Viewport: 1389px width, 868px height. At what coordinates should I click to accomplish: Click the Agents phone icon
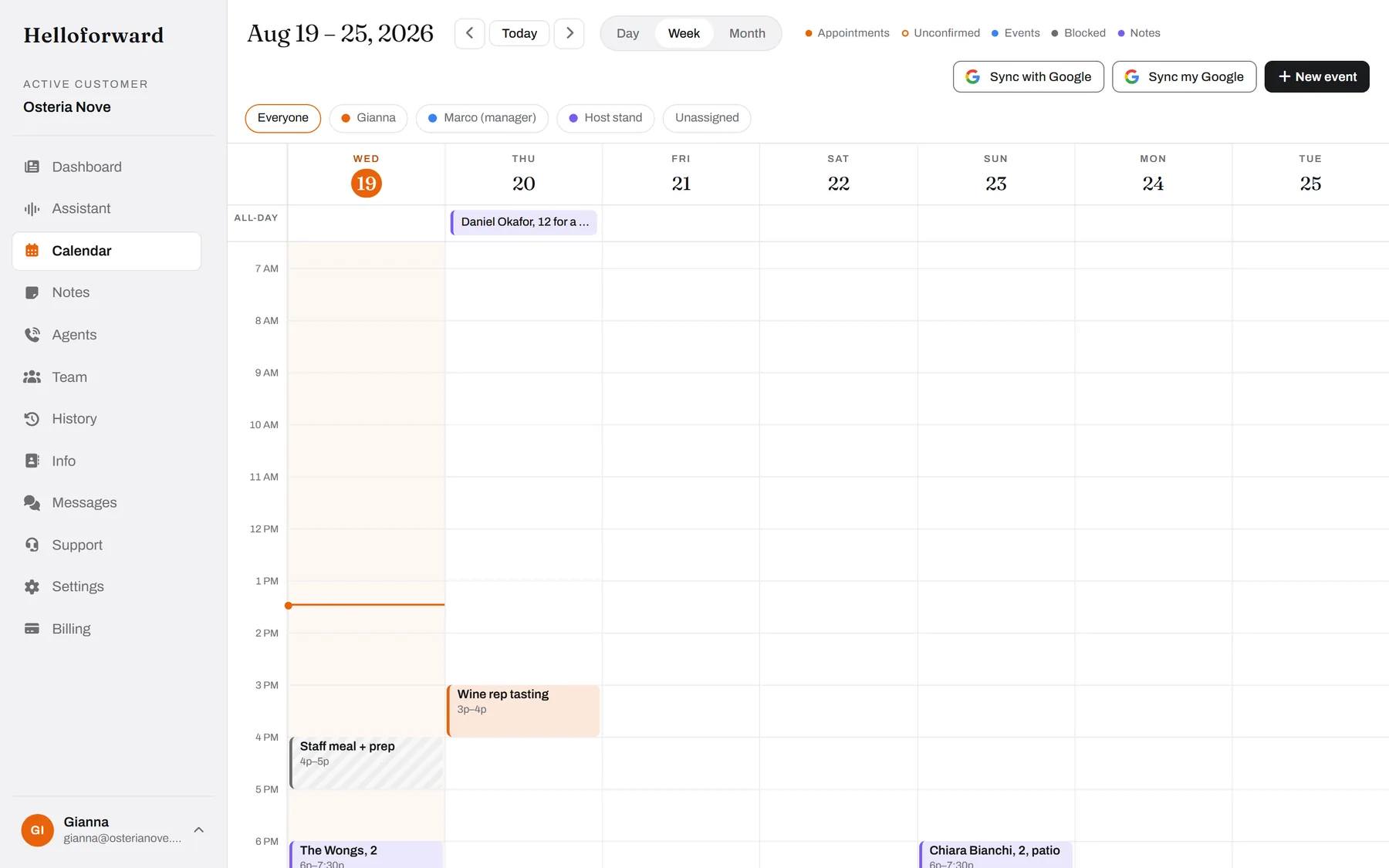coord(32,335)
